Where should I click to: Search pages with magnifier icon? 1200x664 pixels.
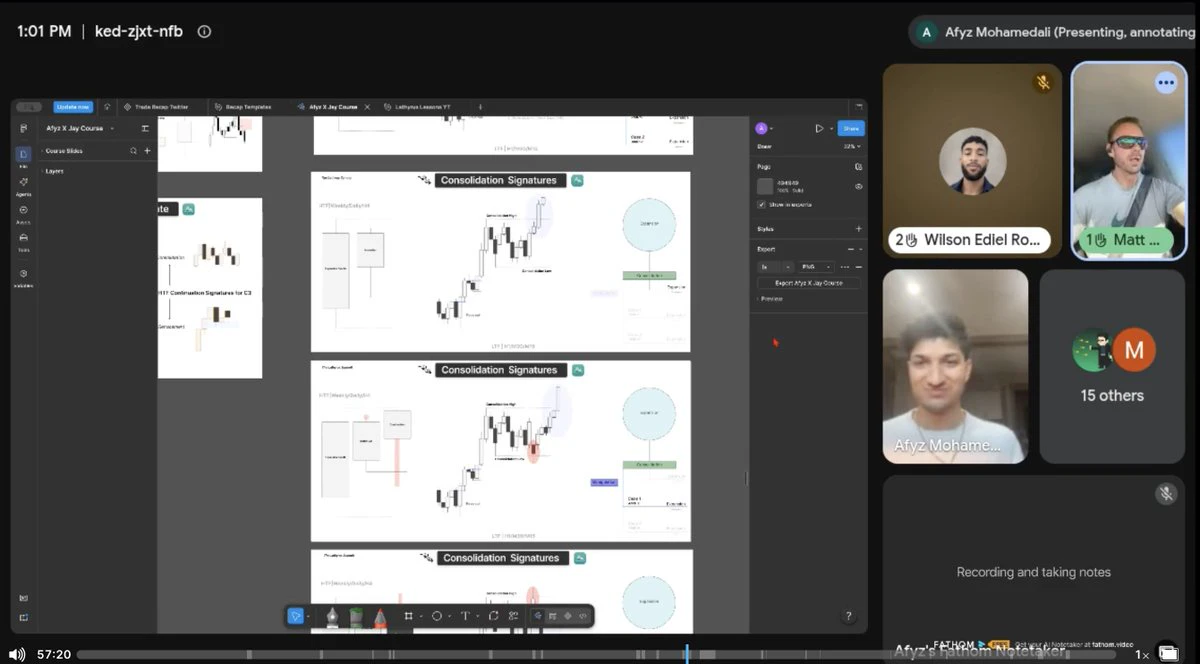click(133, 151)
